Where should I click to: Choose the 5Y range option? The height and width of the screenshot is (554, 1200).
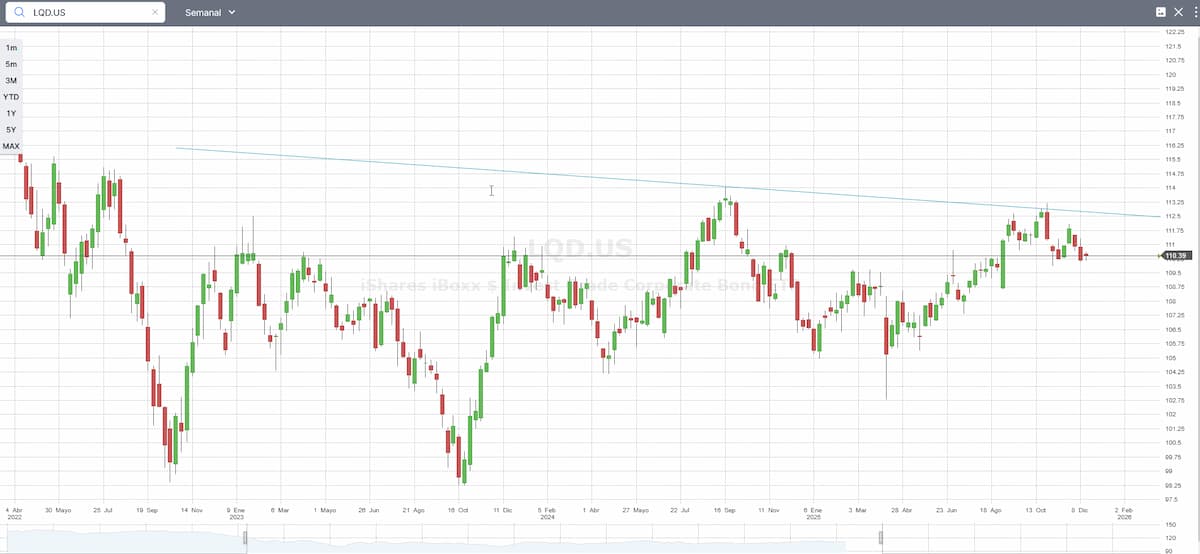click(x=11, y=130)
